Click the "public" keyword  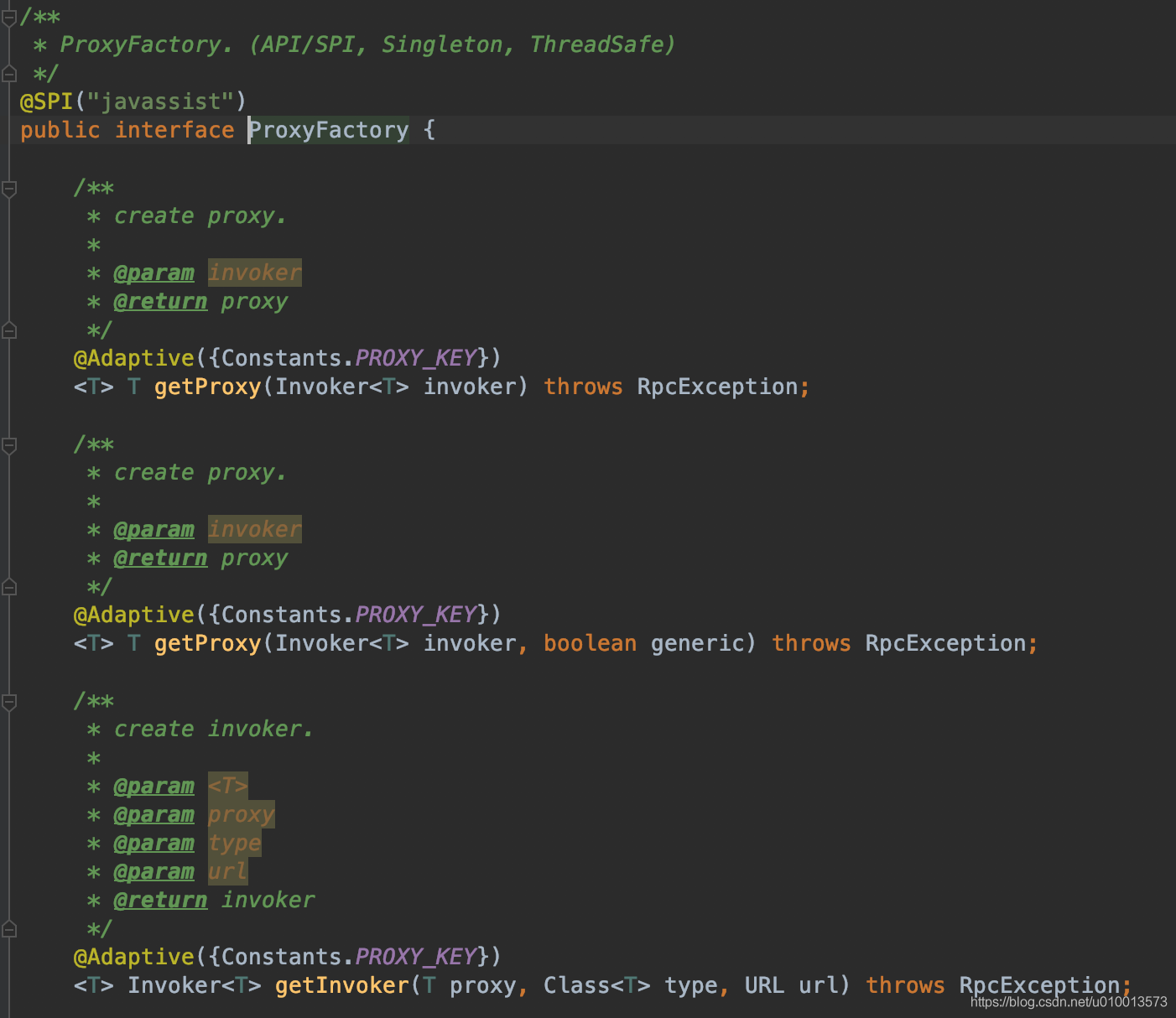tap(60, 130)
